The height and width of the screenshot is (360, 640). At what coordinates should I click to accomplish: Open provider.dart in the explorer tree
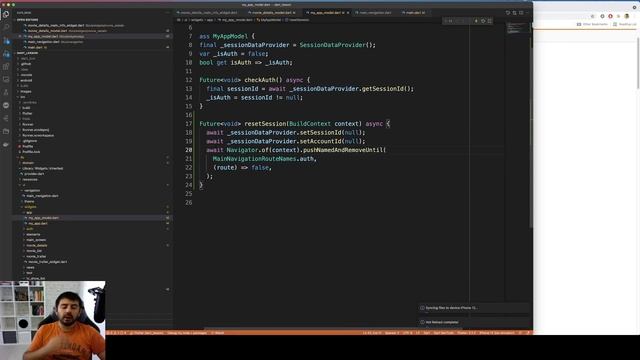coord(34,174)
